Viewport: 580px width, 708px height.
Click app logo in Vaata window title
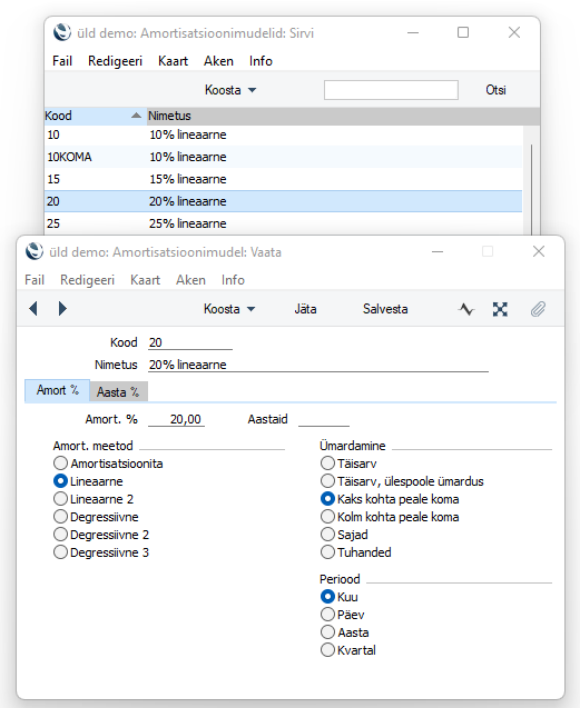34,252
